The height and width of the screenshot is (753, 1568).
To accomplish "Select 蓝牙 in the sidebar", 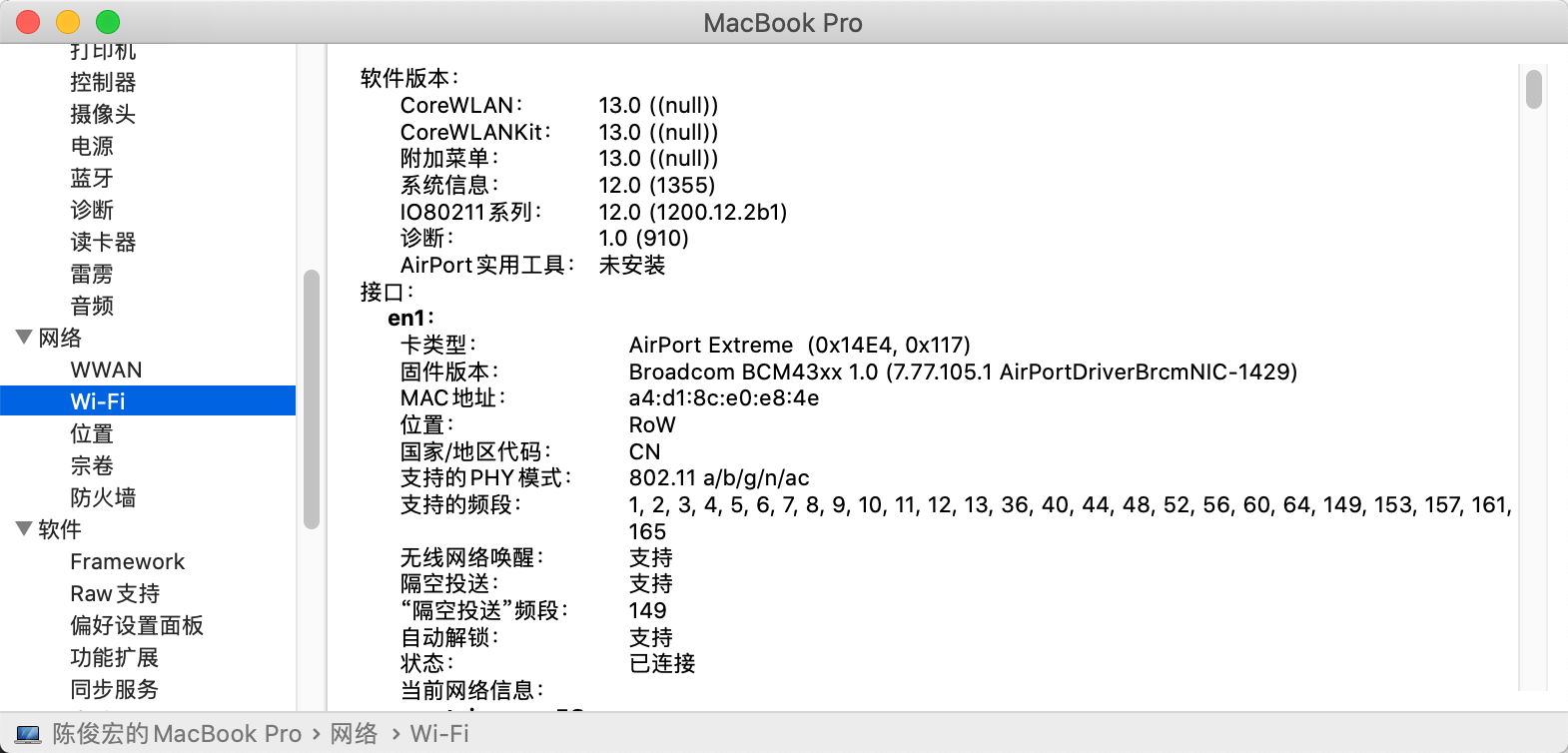I will click(x=92, y=178).
